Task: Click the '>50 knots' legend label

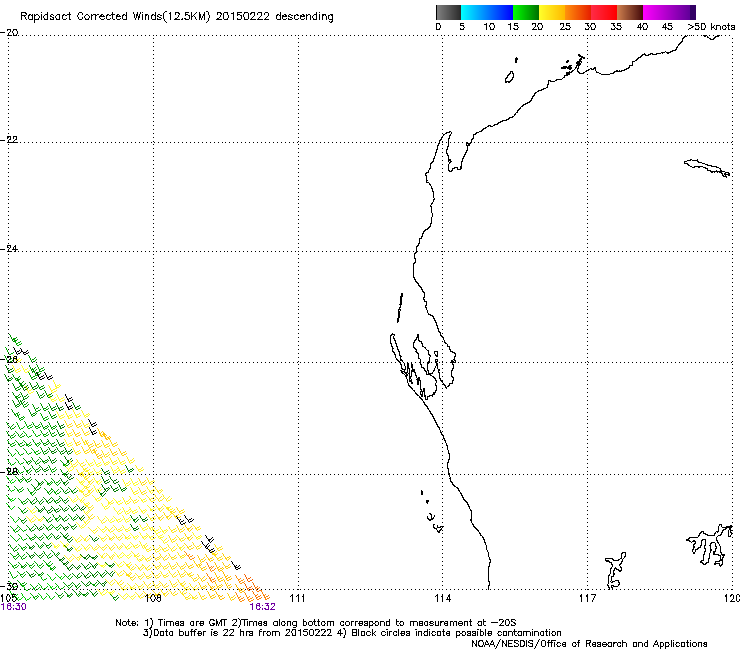Action: 711,27
